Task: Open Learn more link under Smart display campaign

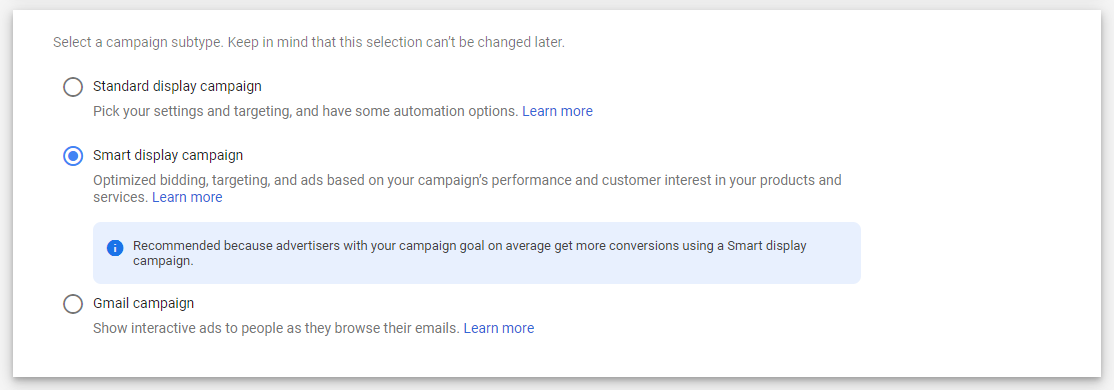Action: click(x=187, y=197)
